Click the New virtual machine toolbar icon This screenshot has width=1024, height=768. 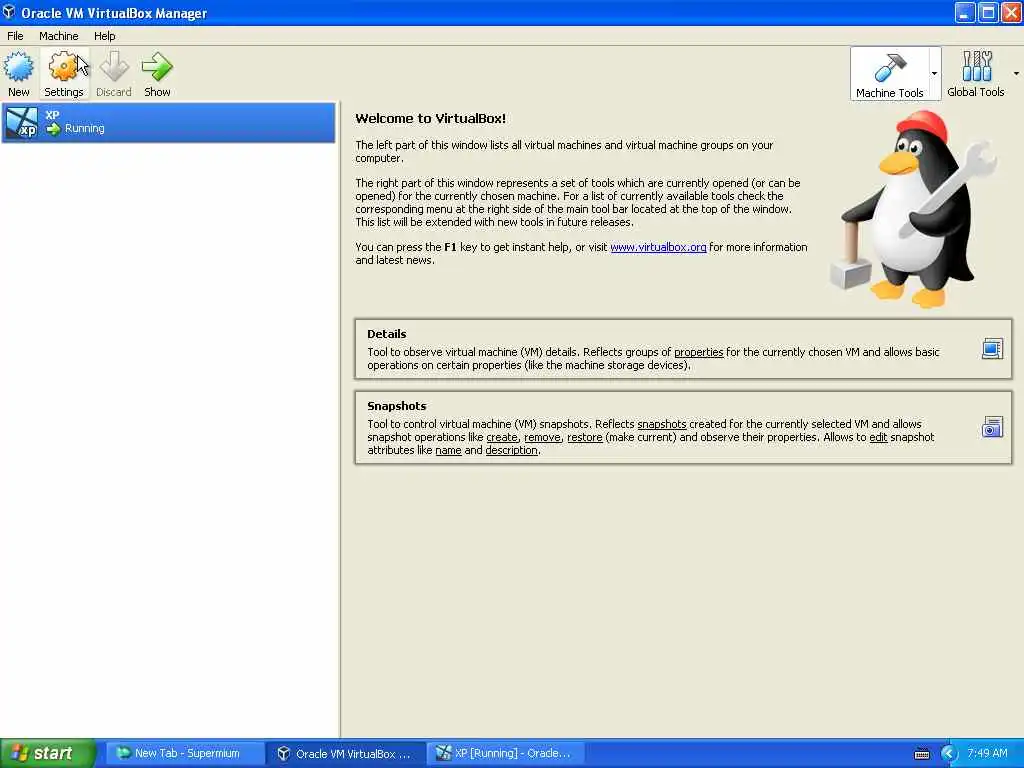(19, 74)
